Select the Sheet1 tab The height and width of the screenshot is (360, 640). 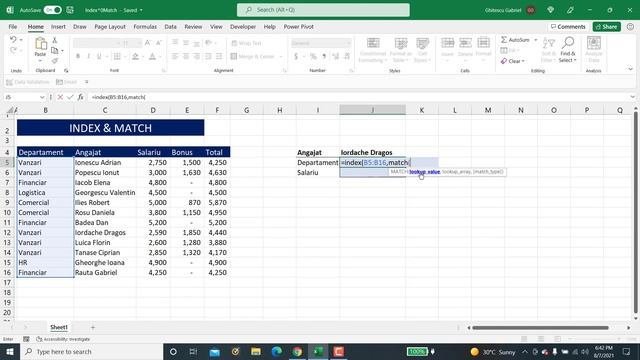59,327
